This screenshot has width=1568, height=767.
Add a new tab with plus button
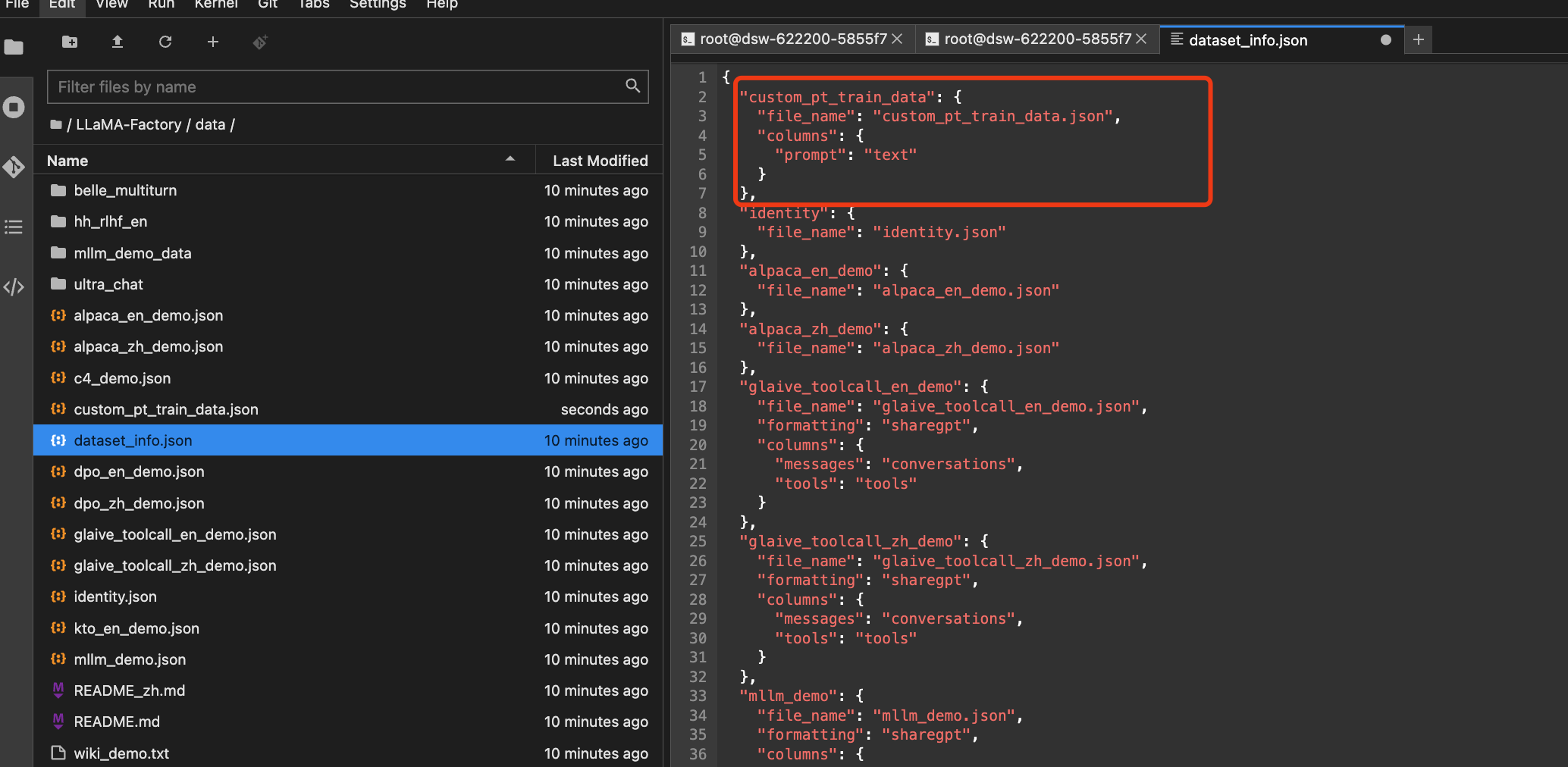[1418, 39]
